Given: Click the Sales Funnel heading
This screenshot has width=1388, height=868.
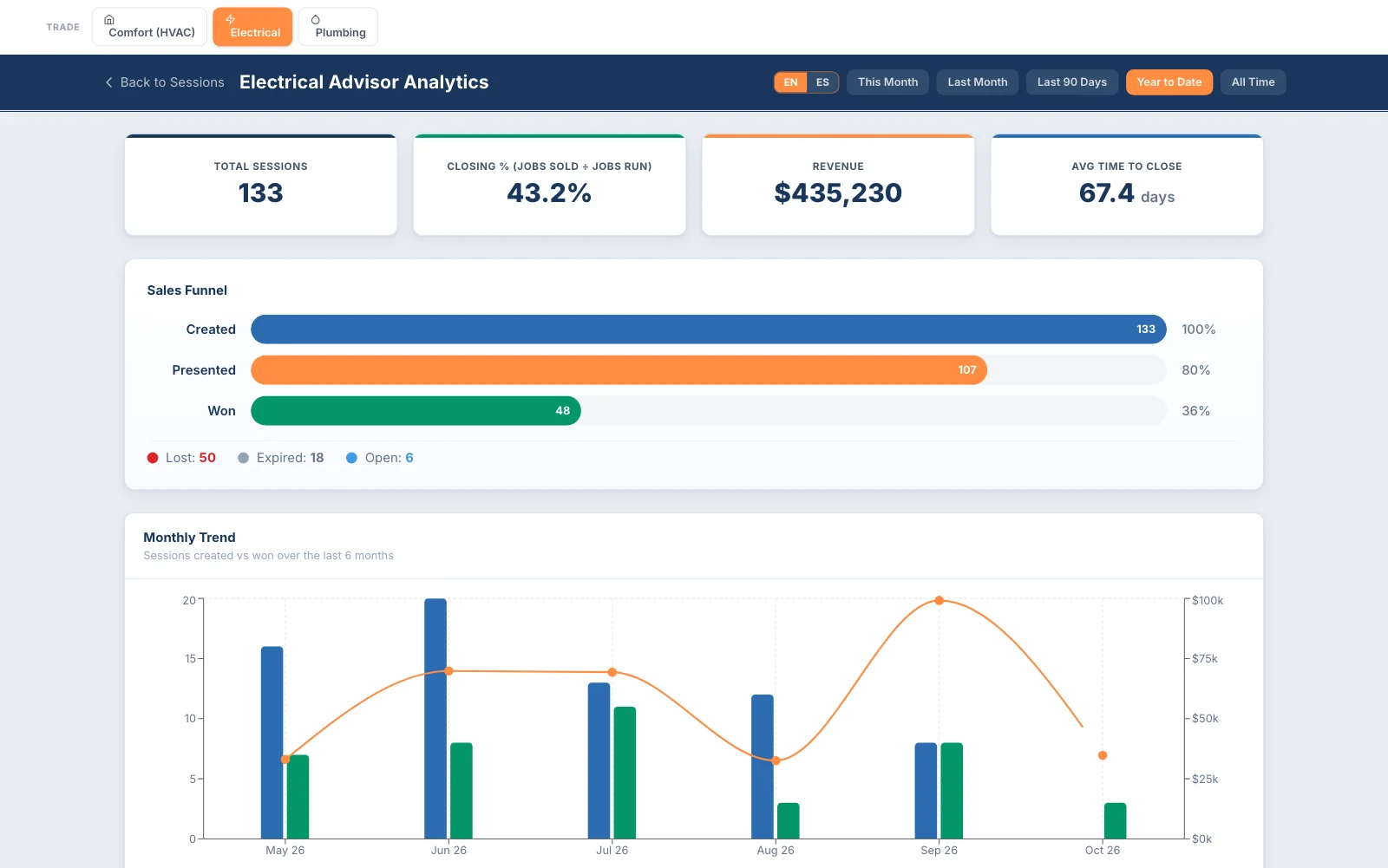Looking at the screenshot, I should coord(187,290).
